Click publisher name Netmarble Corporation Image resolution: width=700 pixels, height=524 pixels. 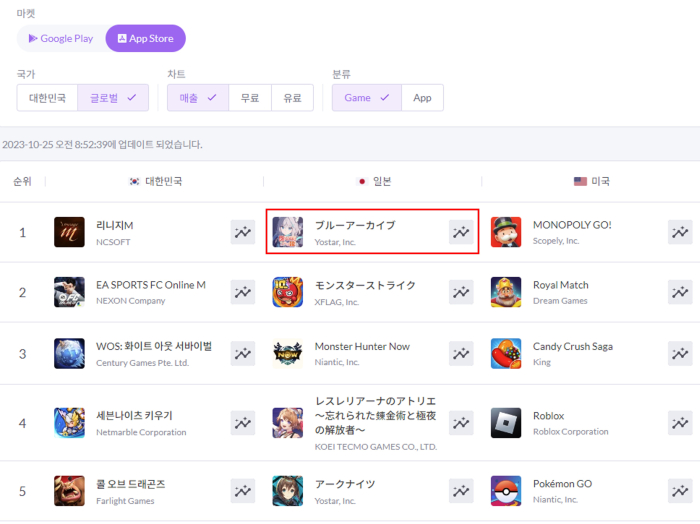click(x=141, y=432)
